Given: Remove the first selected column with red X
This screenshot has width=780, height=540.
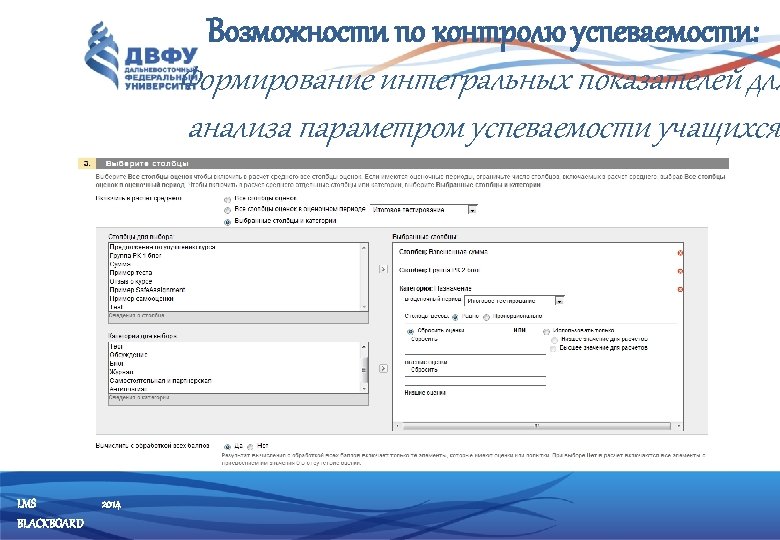Looking at the screenshot, I should click(680, 253).
